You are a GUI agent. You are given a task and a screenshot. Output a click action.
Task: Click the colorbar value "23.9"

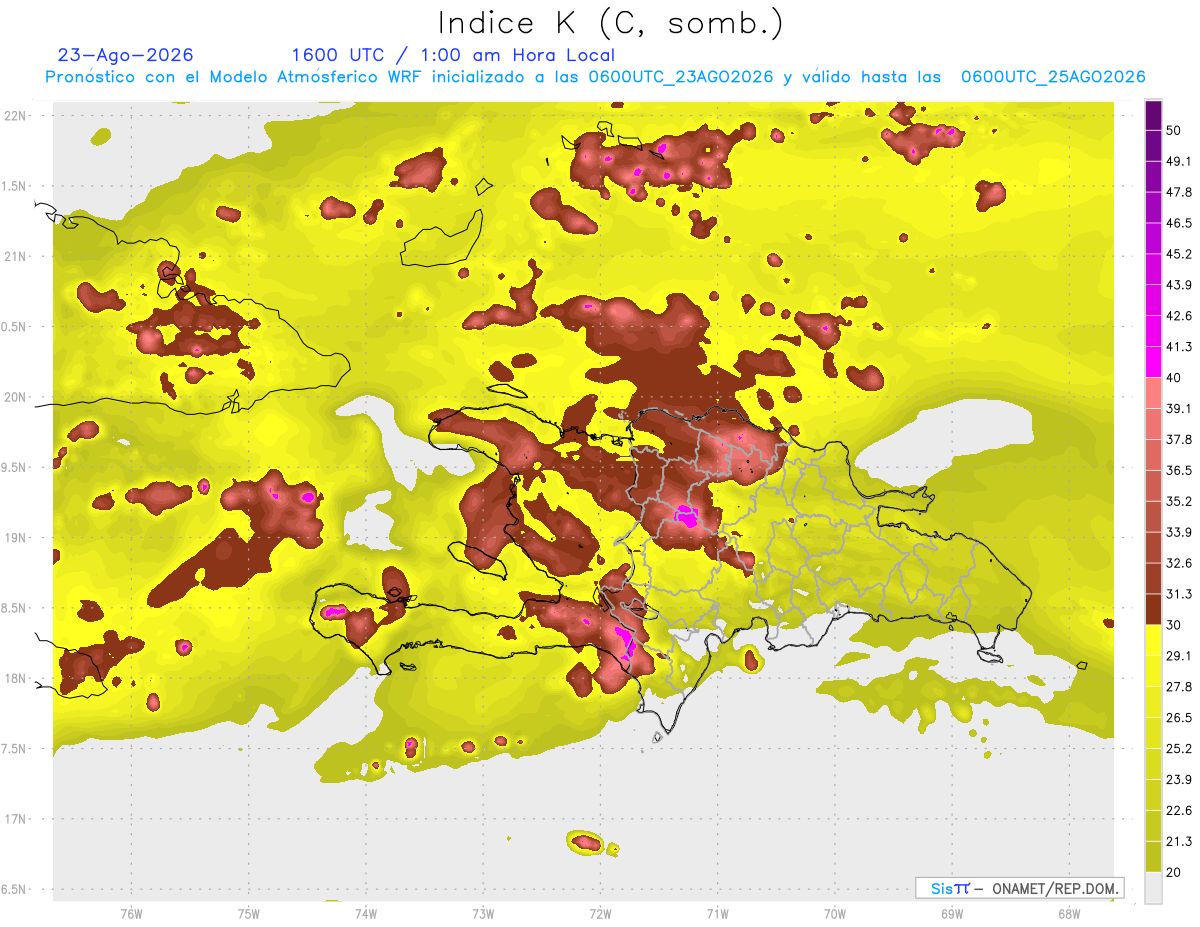point(1180,780)
